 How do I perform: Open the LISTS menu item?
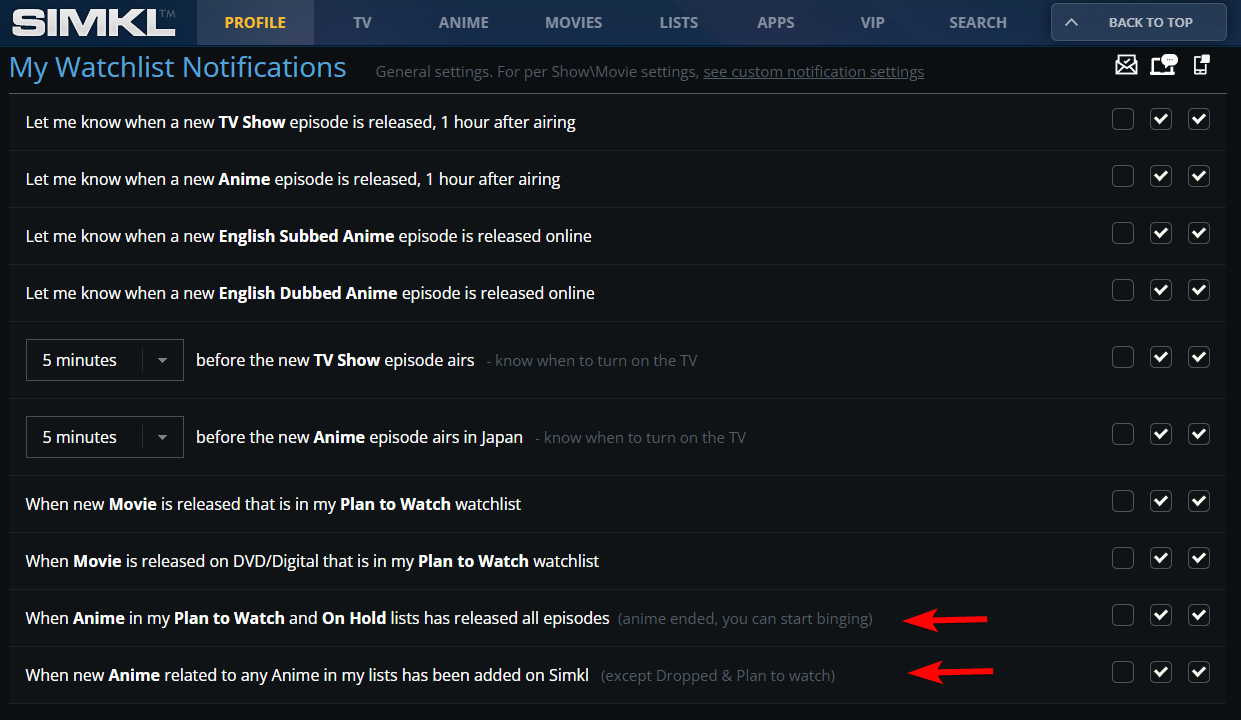[x=679, y=22]
